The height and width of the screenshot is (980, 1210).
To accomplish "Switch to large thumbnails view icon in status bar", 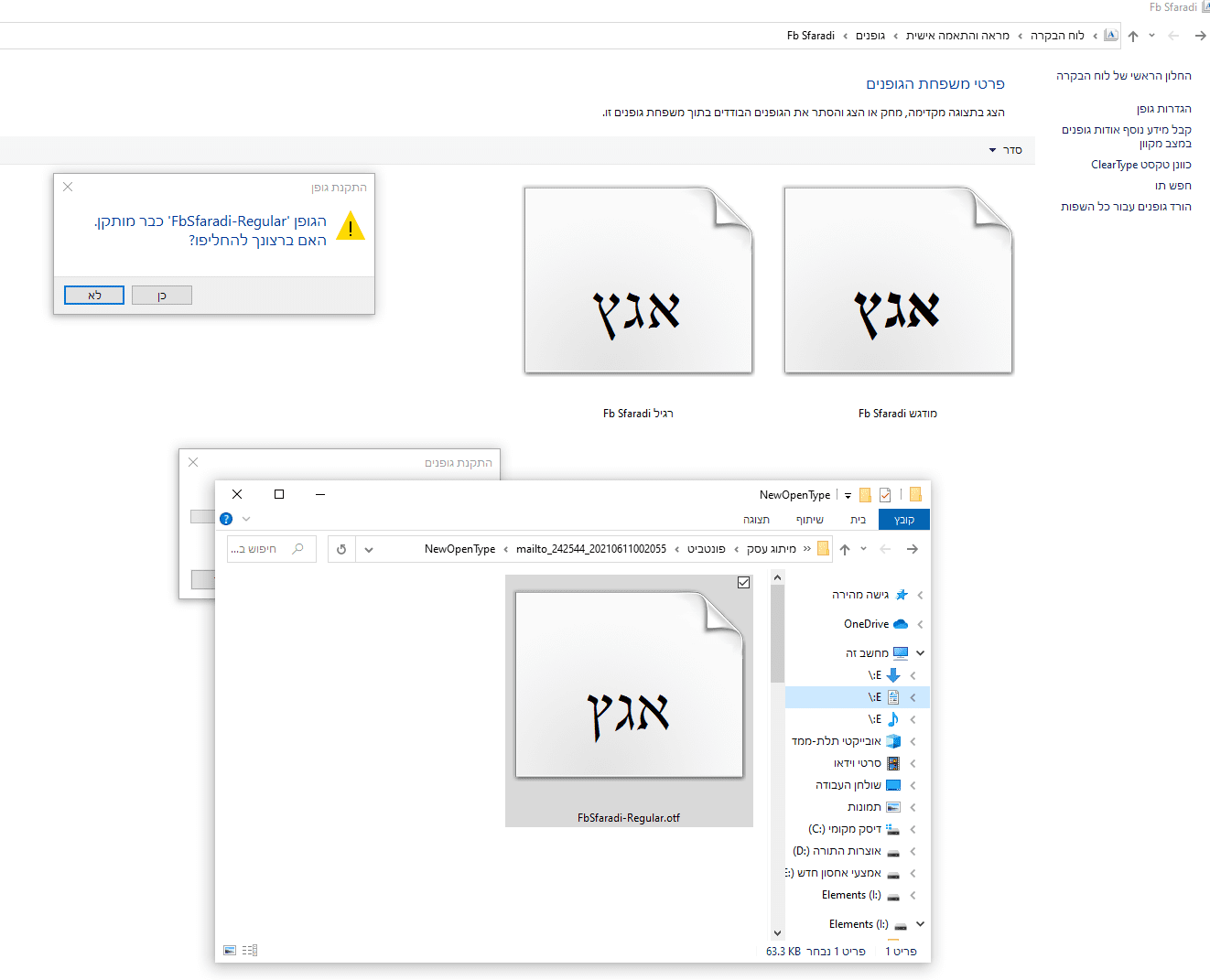I will click(x=230, y=951).
